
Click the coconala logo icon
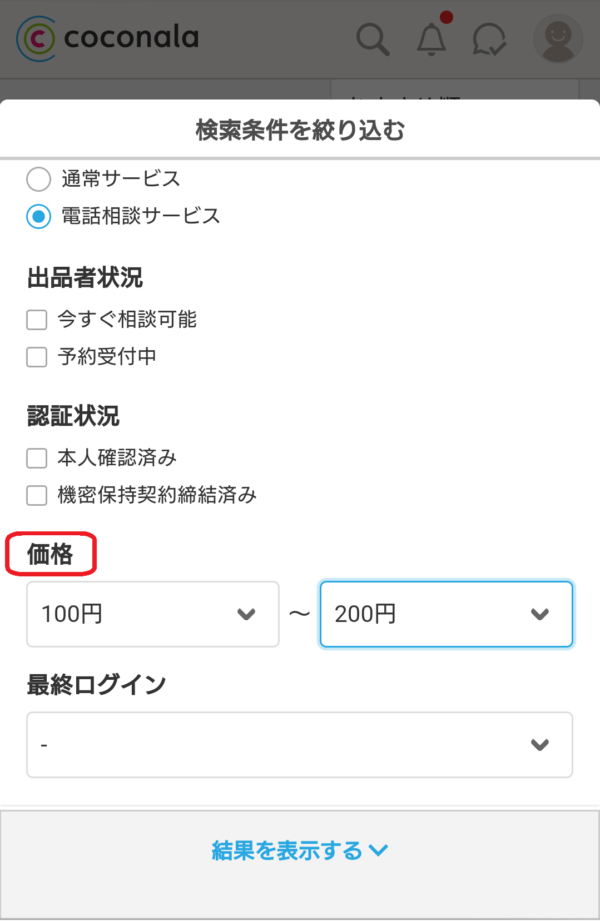pos(38,38)
